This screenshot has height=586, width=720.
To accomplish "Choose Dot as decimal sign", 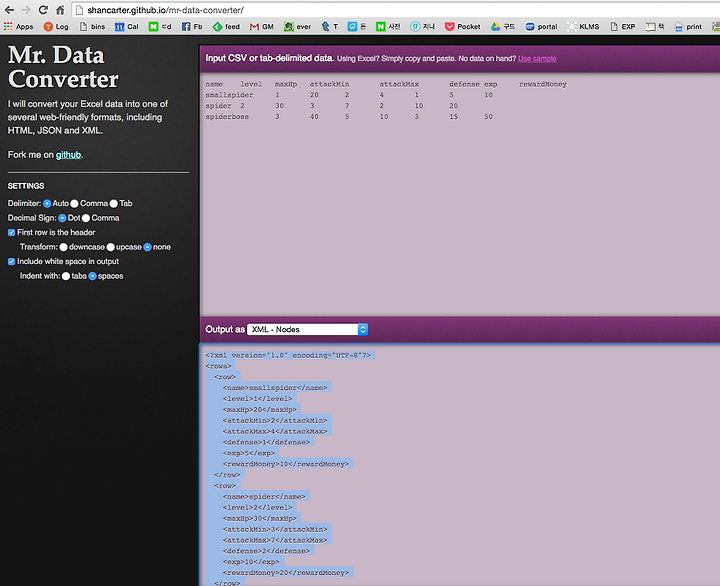I will [62, 218].
